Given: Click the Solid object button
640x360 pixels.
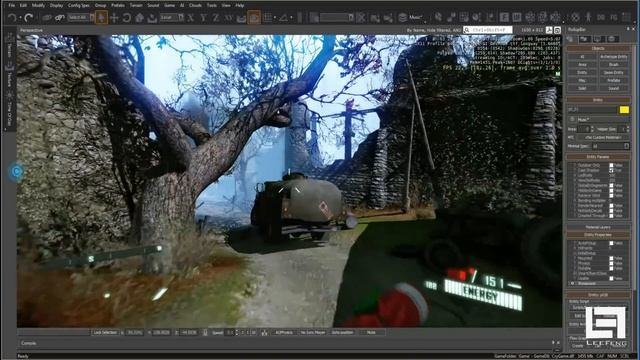Looking at the screenshot, I should [x=582, y=88].
